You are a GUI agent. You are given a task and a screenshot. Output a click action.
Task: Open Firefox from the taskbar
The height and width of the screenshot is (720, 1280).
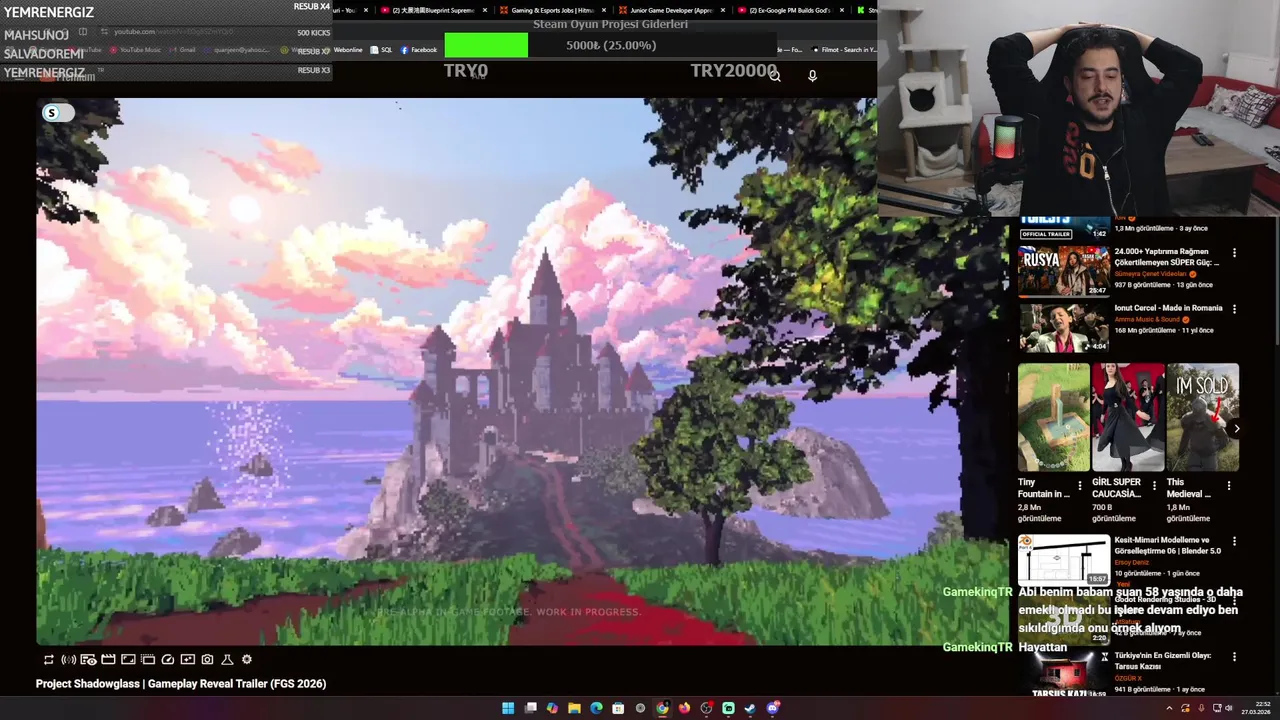click(x=684, y=708)
